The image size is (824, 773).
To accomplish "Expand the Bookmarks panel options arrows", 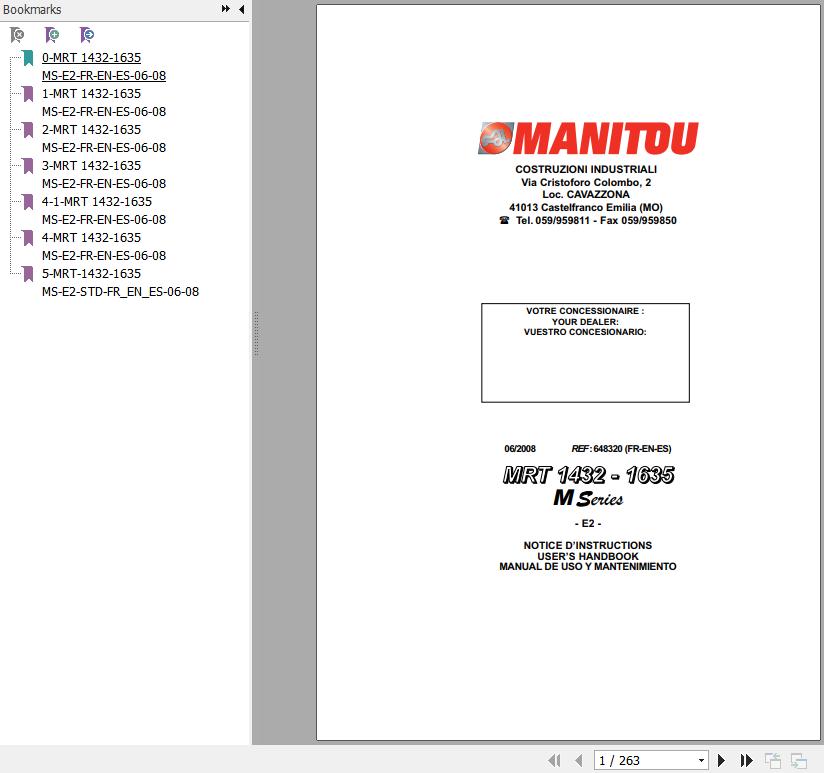I will [x=225, y=8].
